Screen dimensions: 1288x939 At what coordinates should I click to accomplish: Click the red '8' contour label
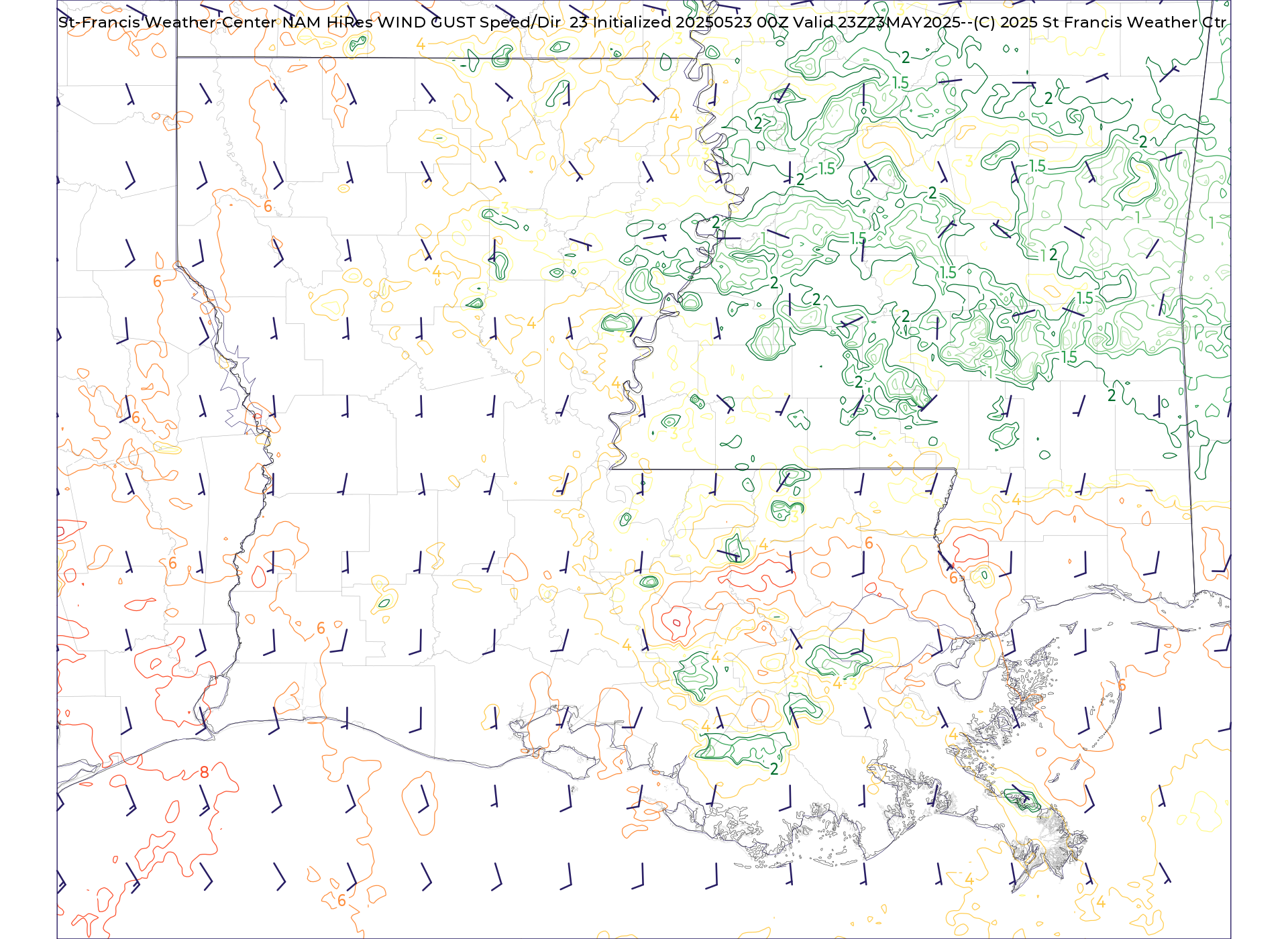coord(205,772)
